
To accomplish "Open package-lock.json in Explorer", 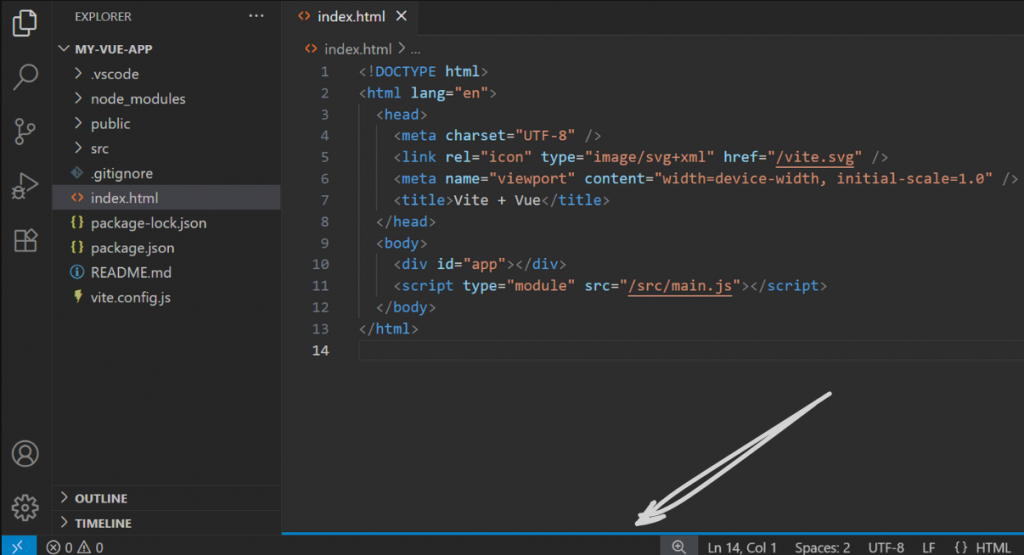I will tap(148, 223).
